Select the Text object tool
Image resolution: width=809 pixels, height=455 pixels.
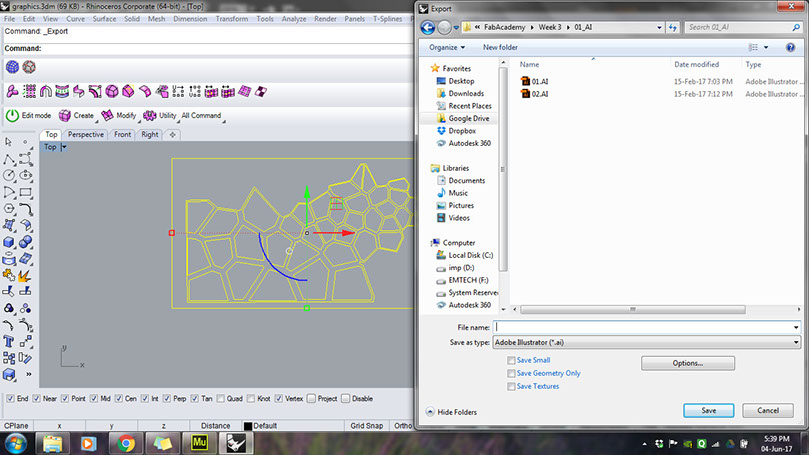[9, 342]
